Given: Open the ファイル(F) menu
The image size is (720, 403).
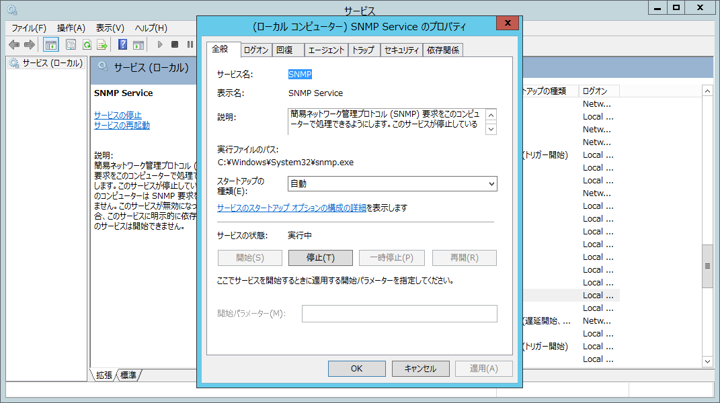Looking at the screenshot, I should 28,28.
